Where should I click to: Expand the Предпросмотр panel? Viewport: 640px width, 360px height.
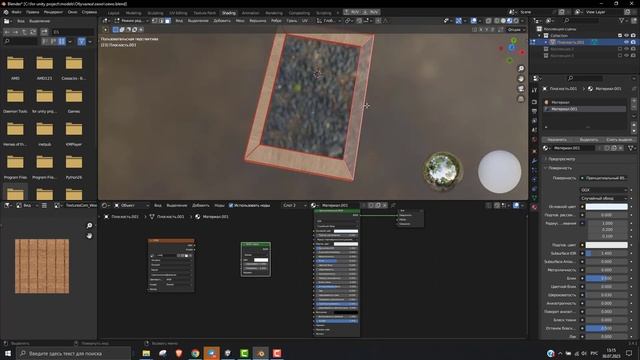(562, 159)
